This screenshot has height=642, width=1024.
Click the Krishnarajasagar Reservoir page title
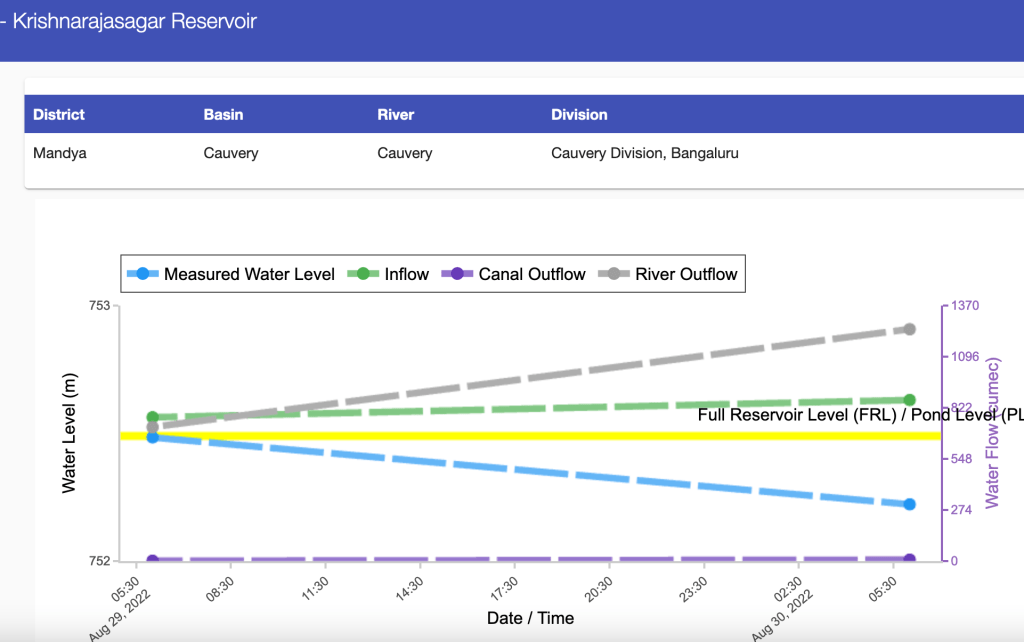(x=134, y=21)
